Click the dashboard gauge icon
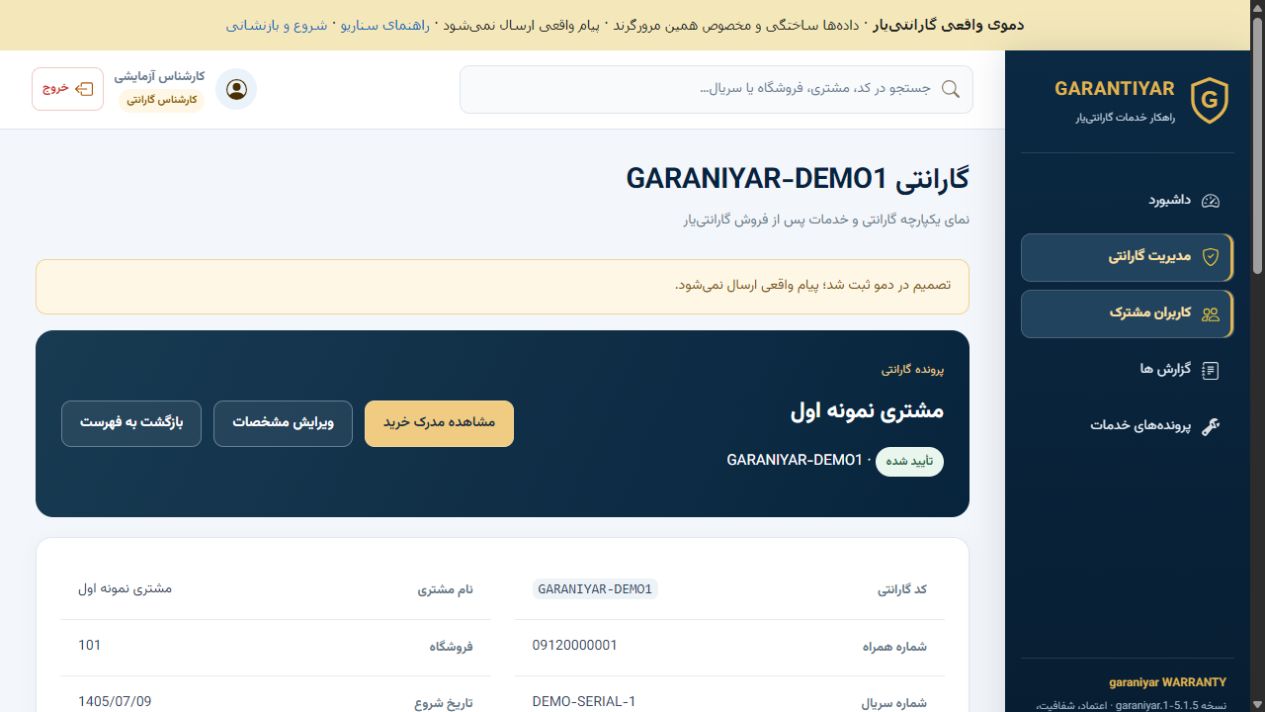The height and width of the screenshot is (712, 1265). pos(1210,201)
